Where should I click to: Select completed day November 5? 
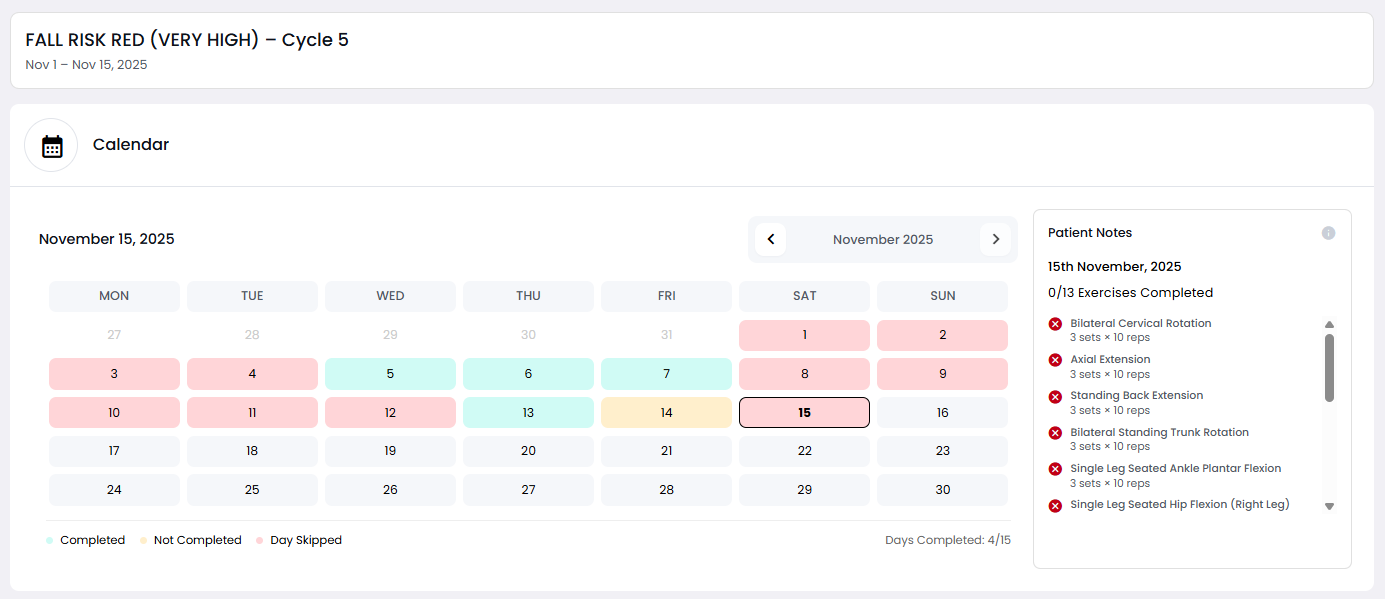coord(390,373)
